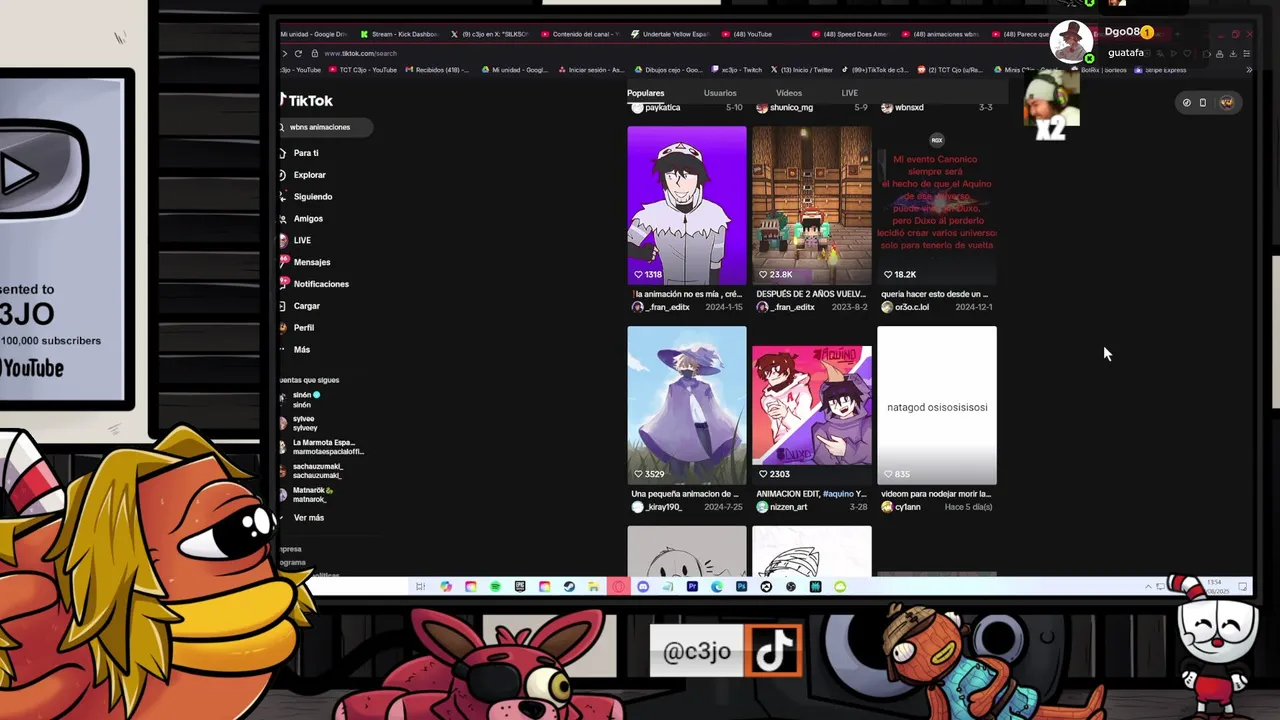Switch to Mi unidad Google Drive tab

tap(314, 34)
